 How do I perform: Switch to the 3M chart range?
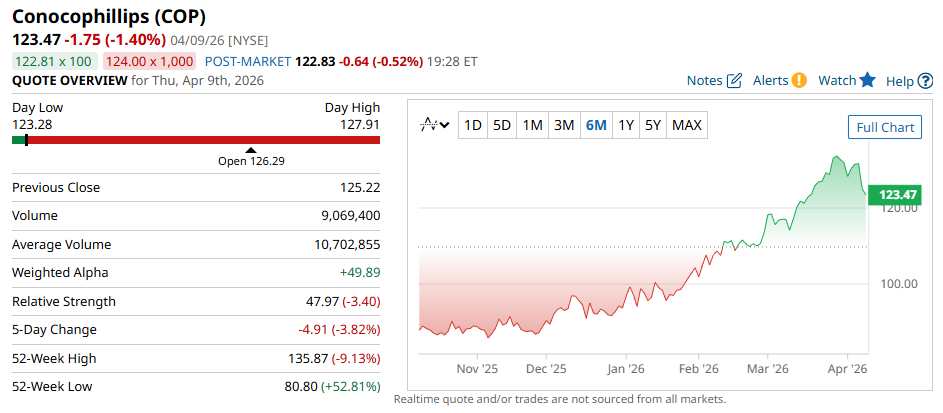(564, 125)
